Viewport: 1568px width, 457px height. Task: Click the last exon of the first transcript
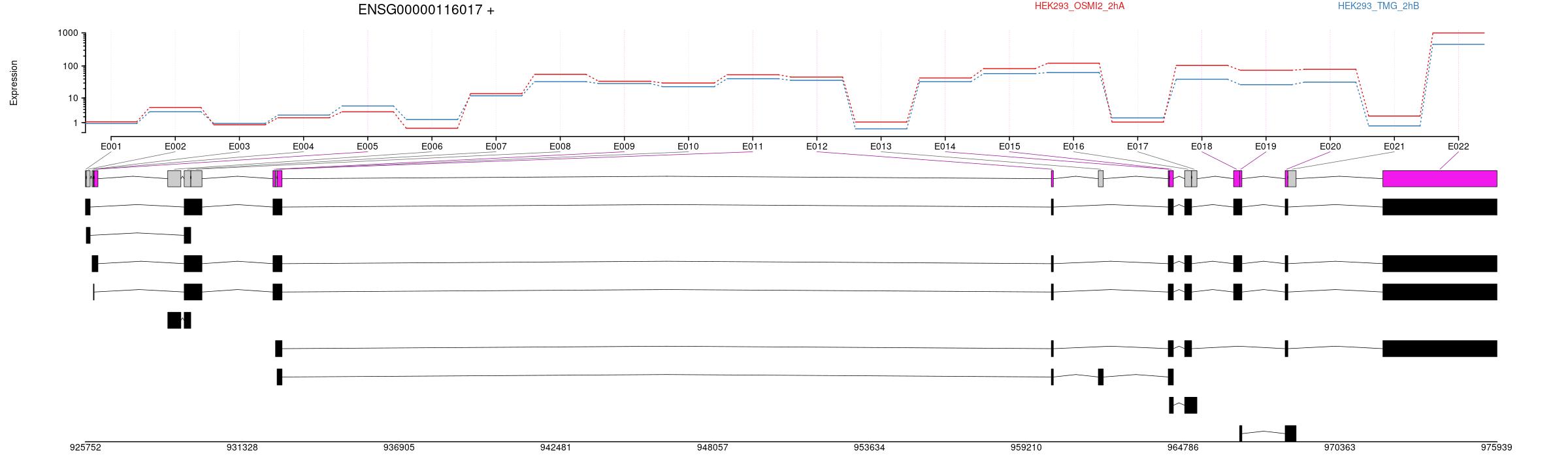1440,207
